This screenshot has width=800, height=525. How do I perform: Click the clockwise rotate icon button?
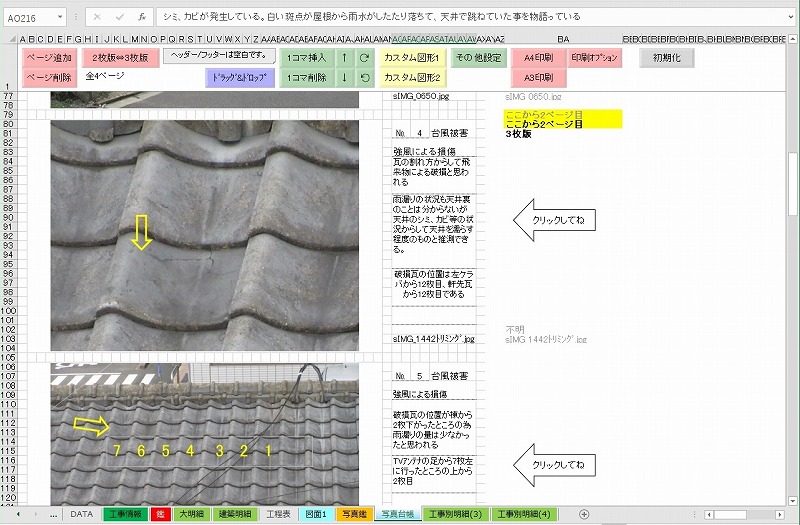tap(365, 58)
